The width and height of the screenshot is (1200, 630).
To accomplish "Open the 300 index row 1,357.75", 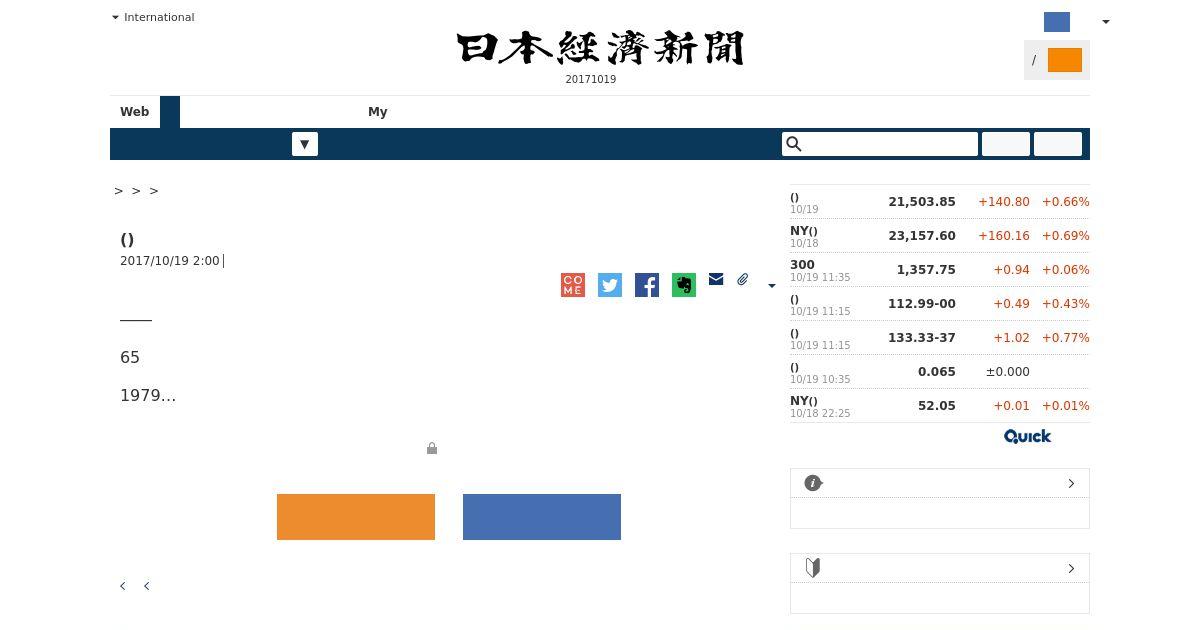I will tap(940, 270).
